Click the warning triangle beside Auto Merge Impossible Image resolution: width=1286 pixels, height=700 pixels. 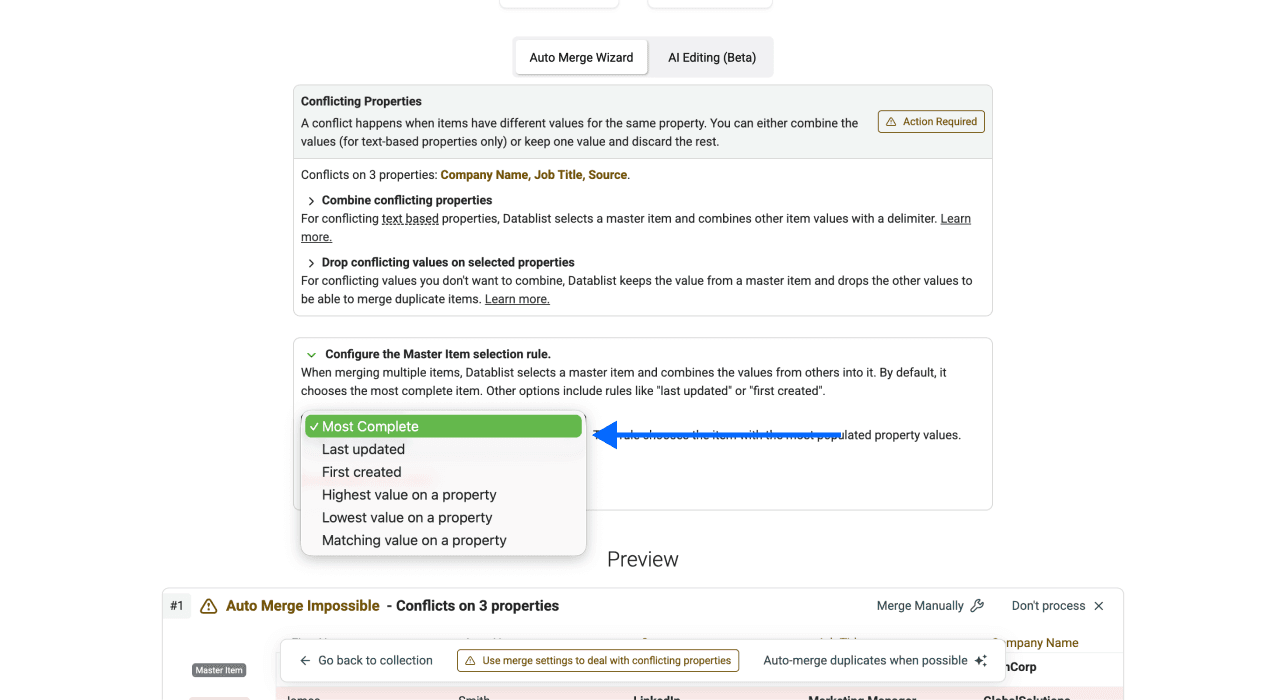(x=209, y=605)
